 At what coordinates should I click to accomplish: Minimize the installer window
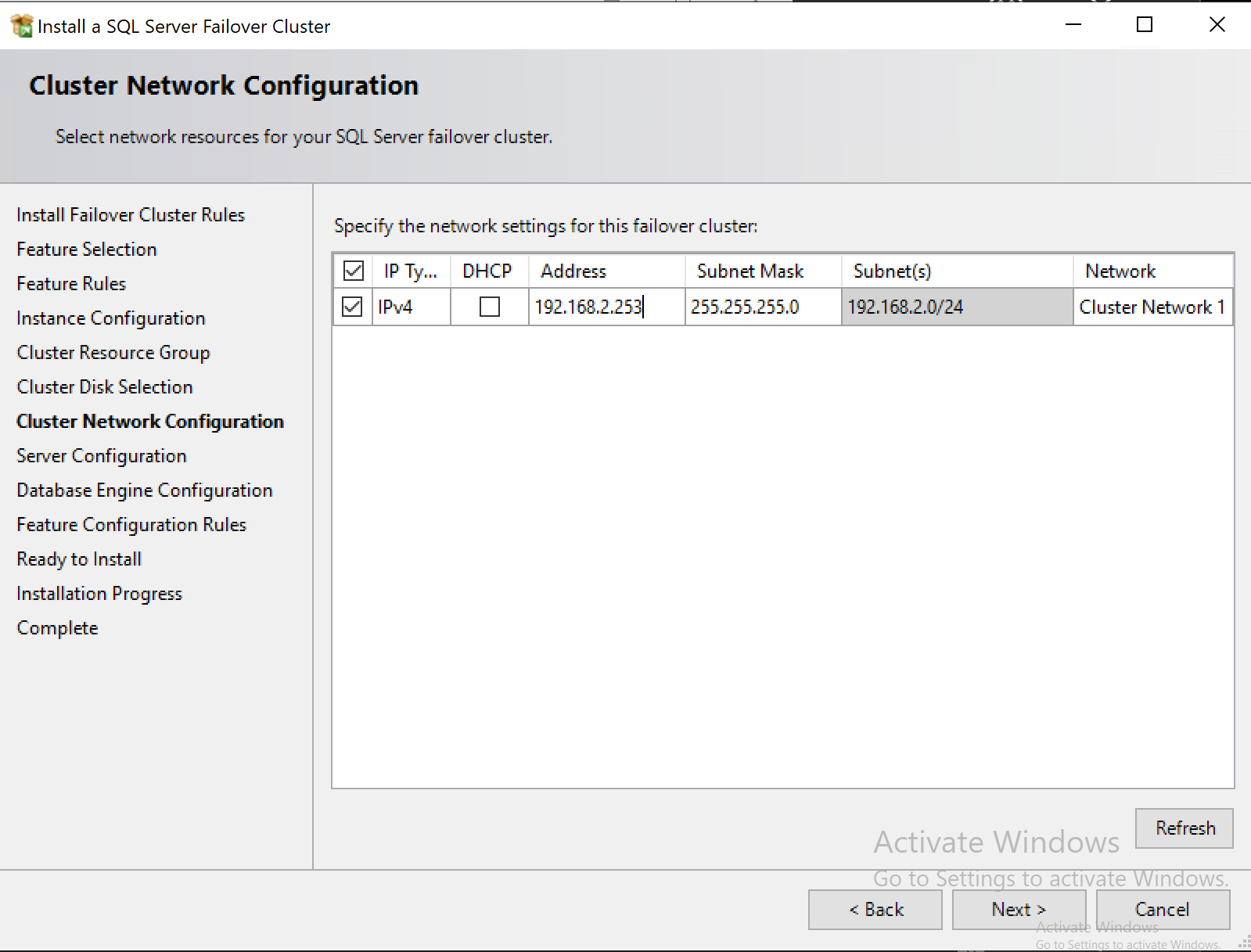point(1073,25)
